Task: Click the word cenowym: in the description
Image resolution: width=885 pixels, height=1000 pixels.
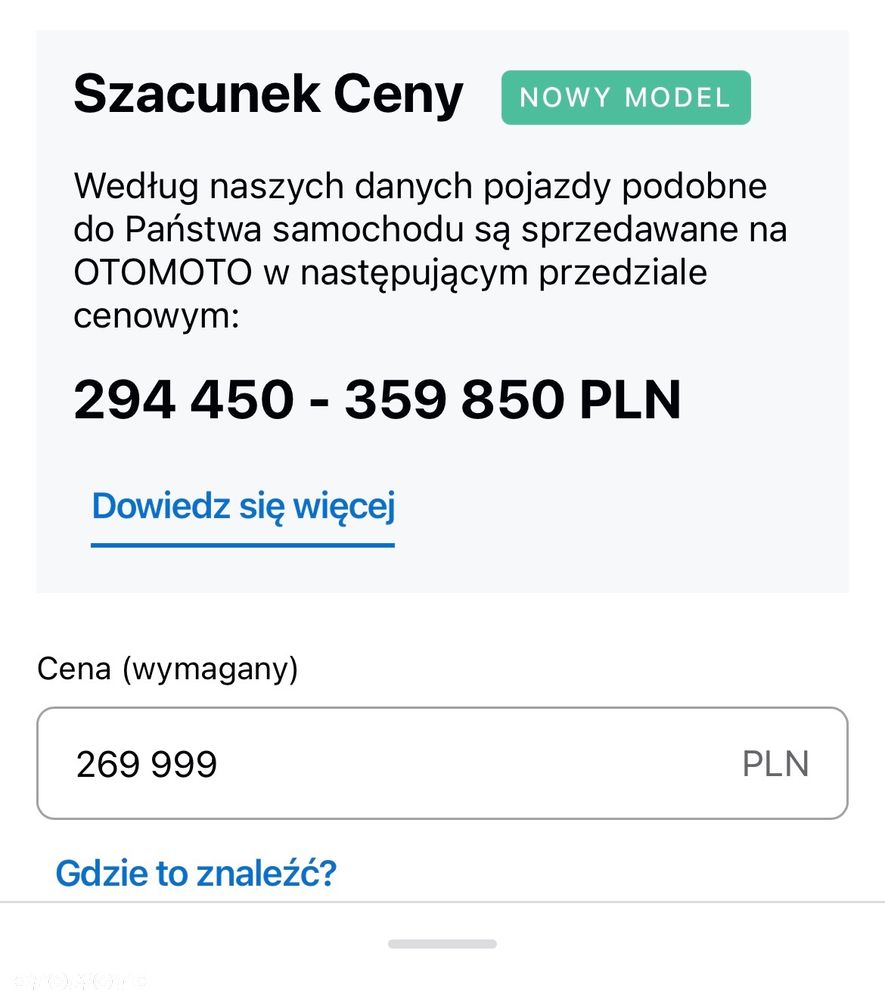Action: [157, 316]
